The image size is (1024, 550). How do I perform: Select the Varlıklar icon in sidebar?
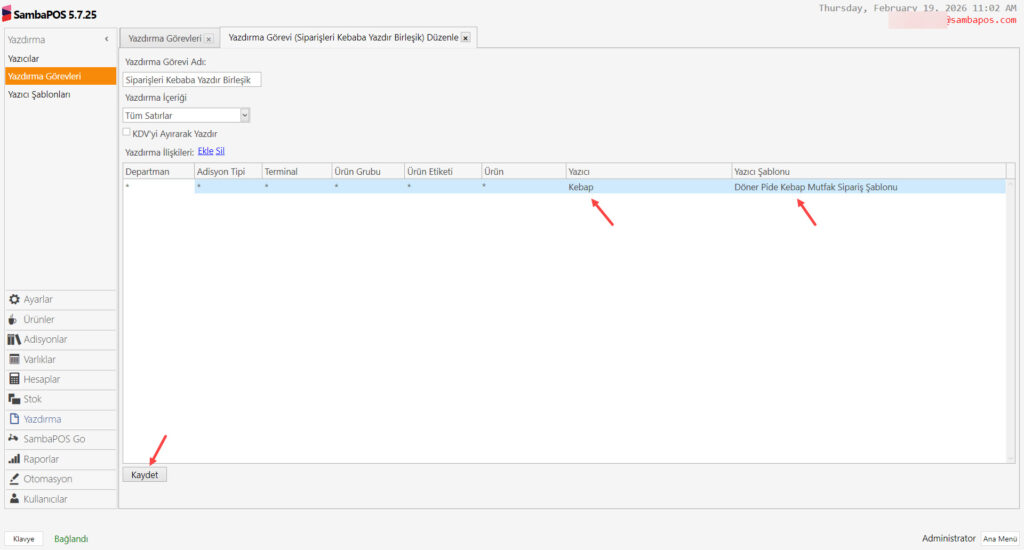tap(14, 359)
